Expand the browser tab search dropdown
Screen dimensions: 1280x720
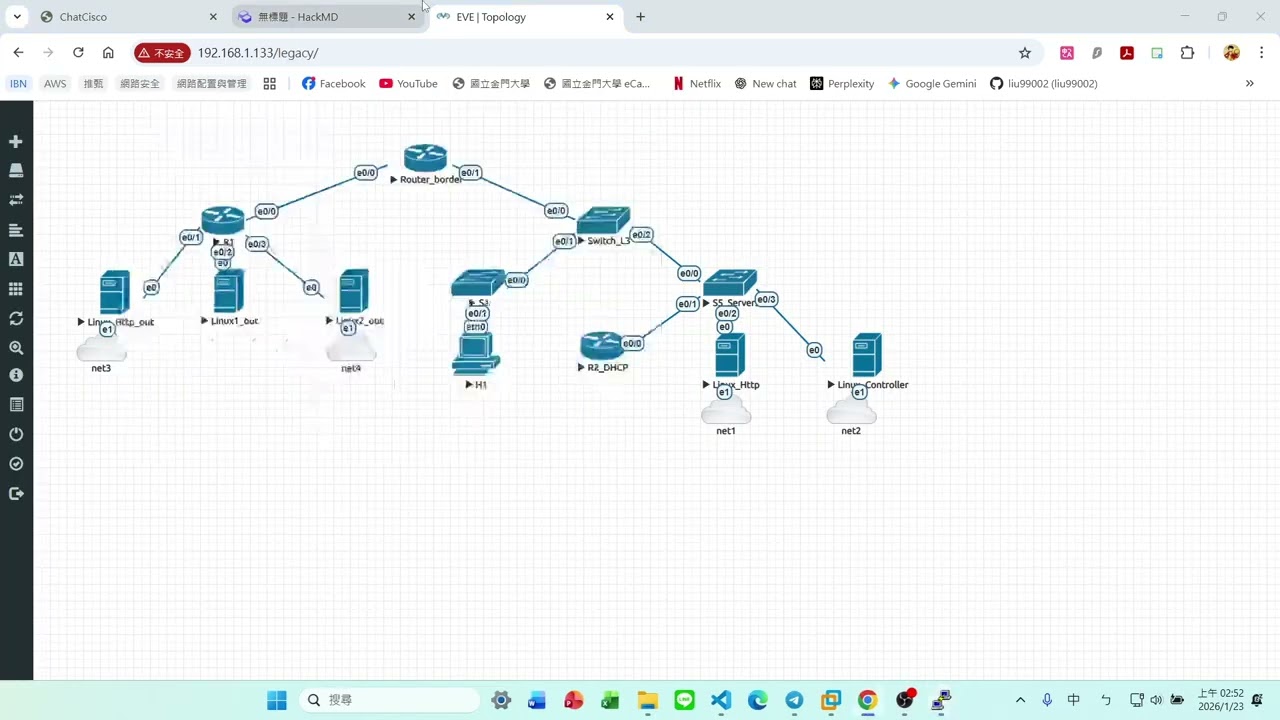(x=17, y=17)
